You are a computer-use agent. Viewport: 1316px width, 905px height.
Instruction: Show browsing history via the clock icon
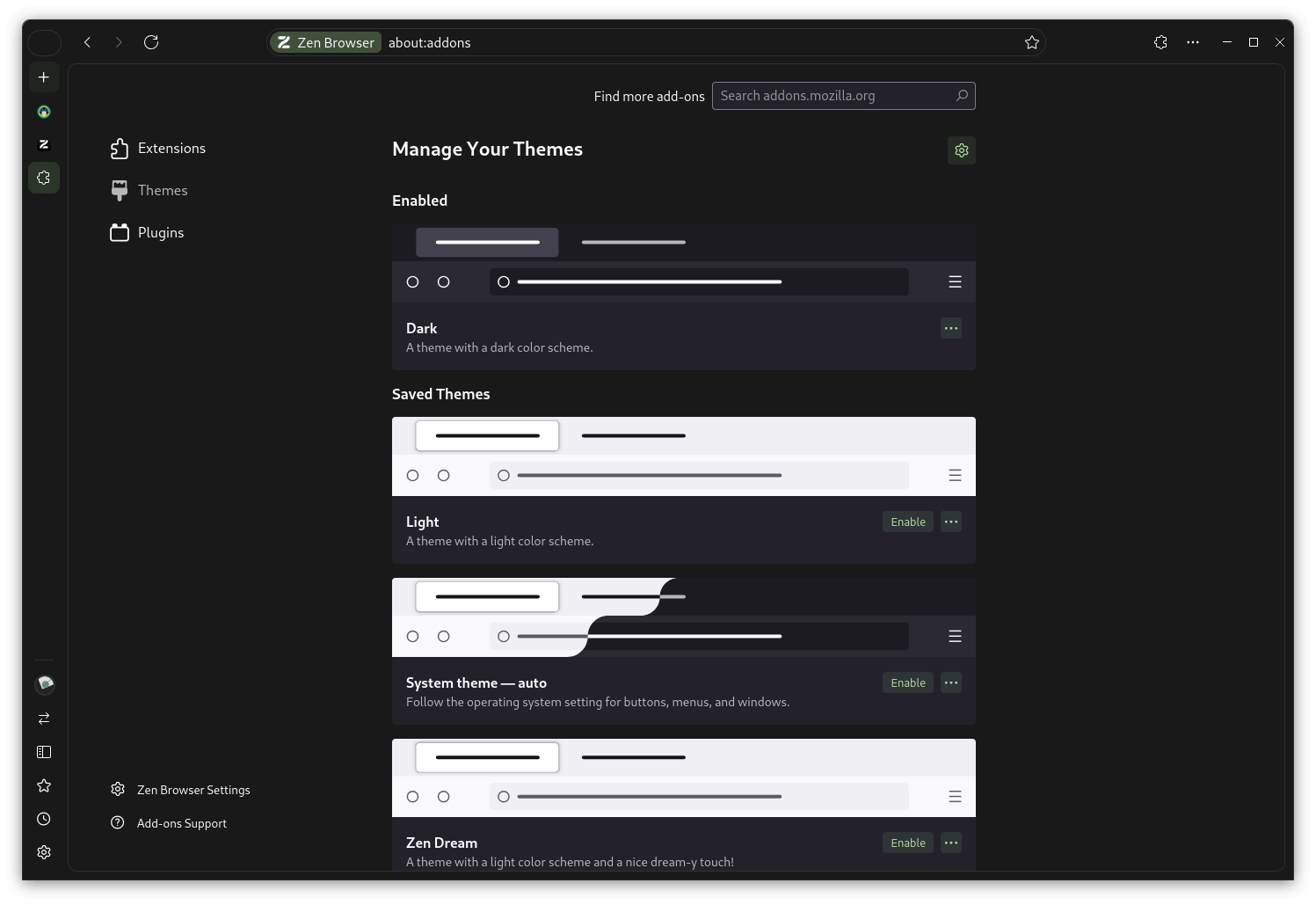[x=44, y=819]
